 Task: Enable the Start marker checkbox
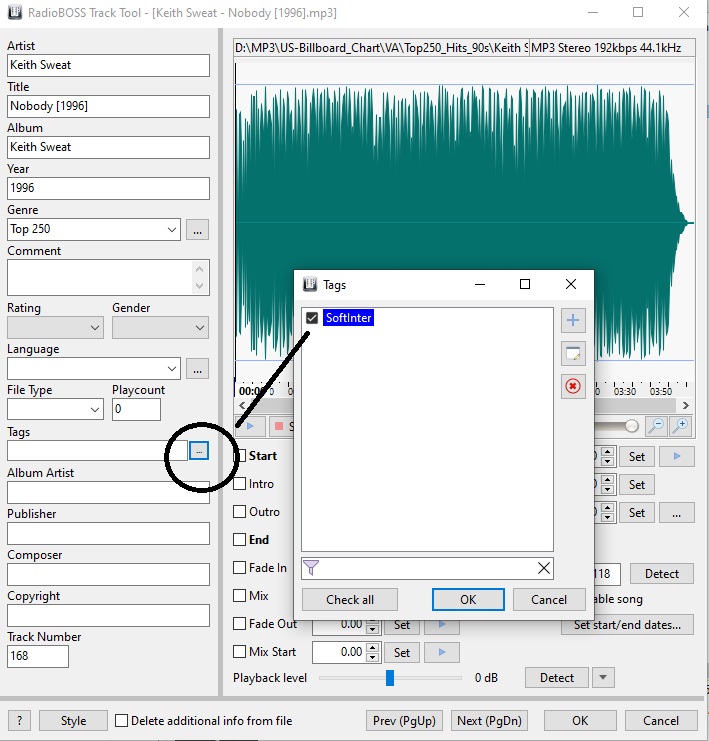[x=240, y=456]
